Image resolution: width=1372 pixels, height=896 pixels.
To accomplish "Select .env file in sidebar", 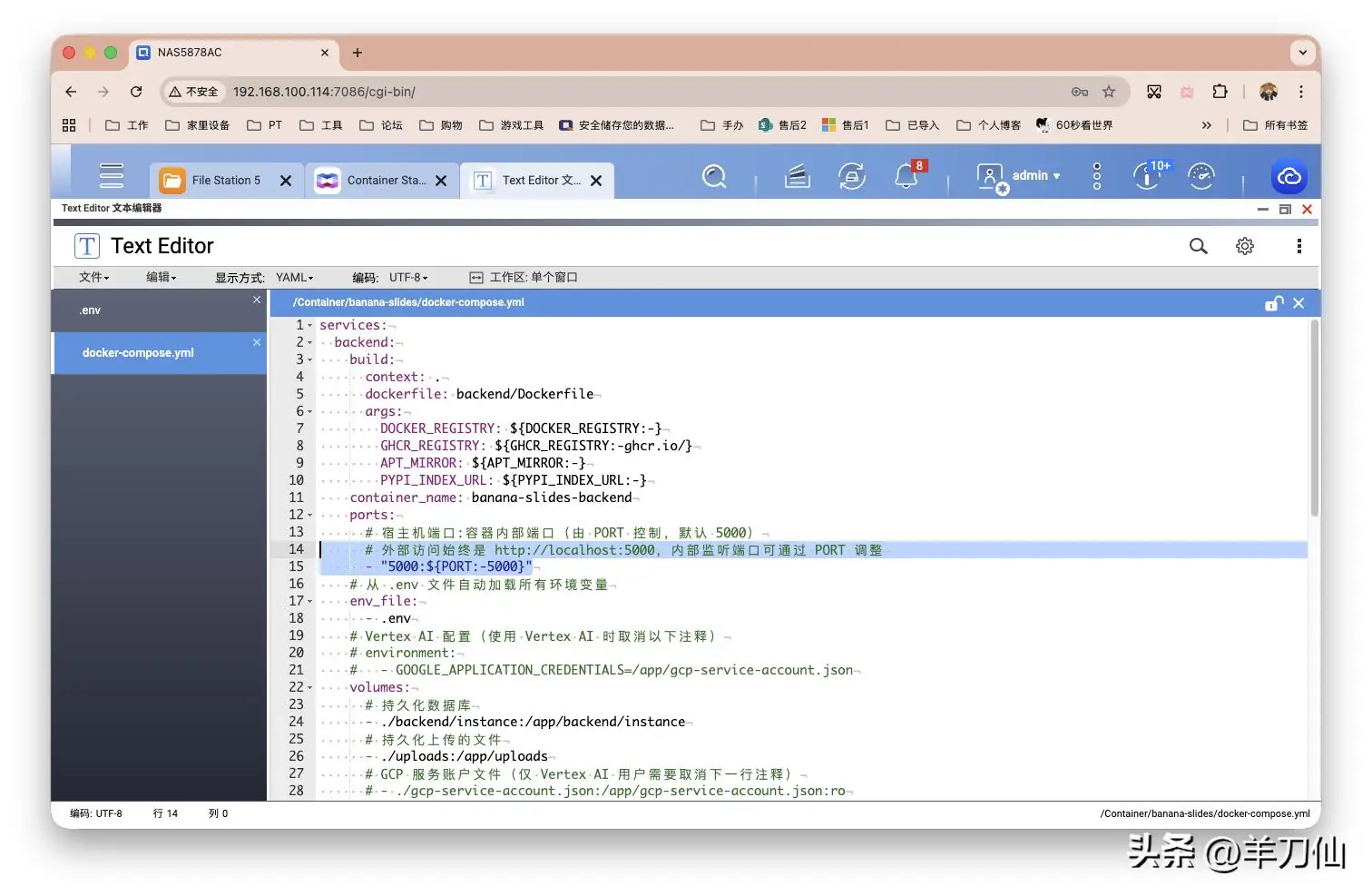I will pos(159,310).
